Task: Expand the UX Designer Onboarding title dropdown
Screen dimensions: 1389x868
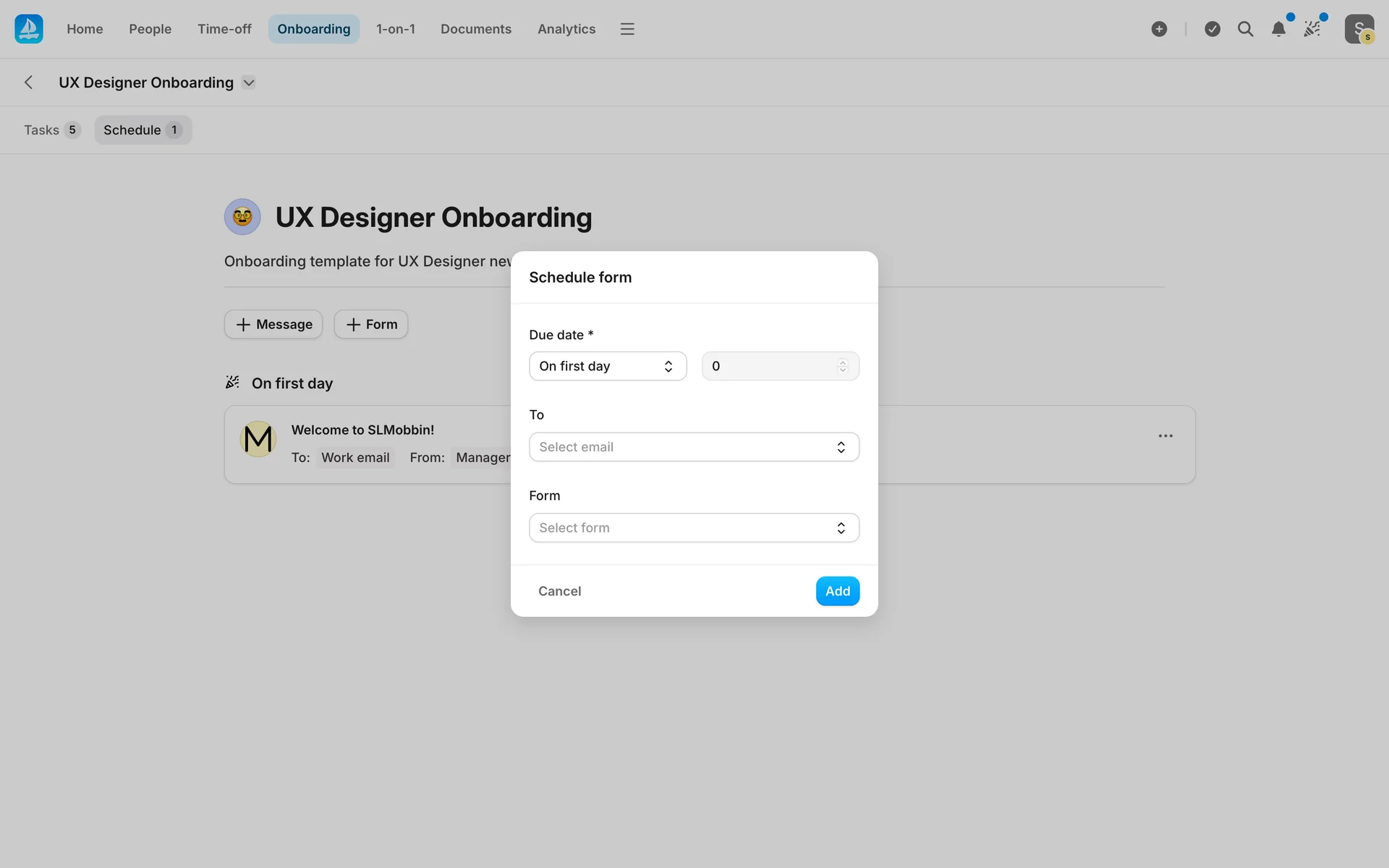Action: pos(249,82)
